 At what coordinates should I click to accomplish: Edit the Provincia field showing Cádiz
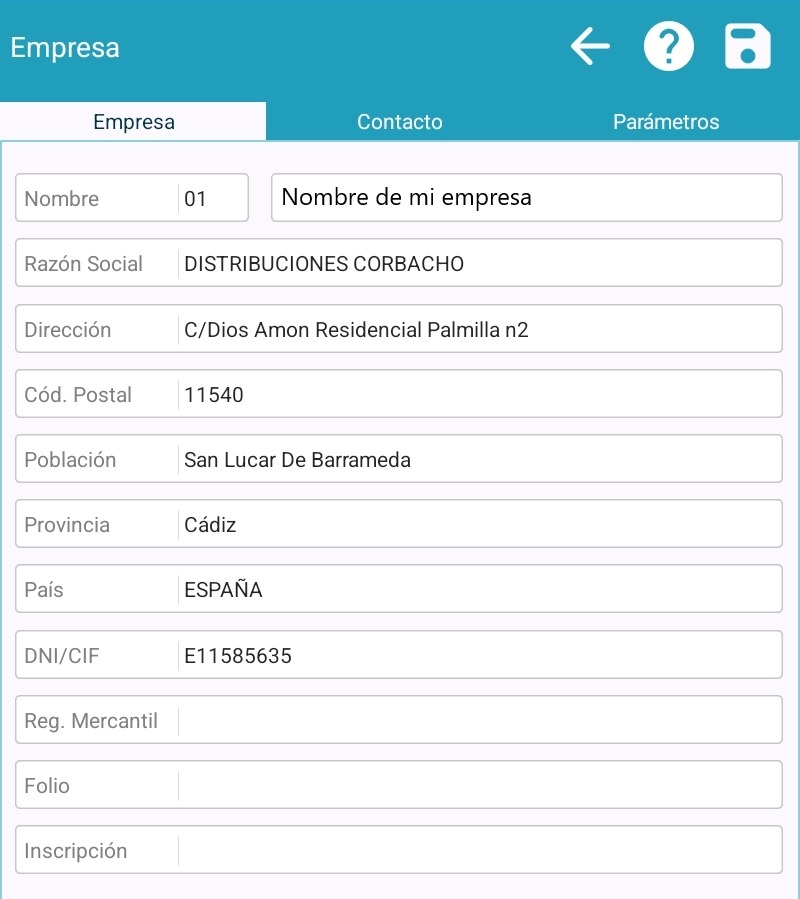(x=478, y=525)
